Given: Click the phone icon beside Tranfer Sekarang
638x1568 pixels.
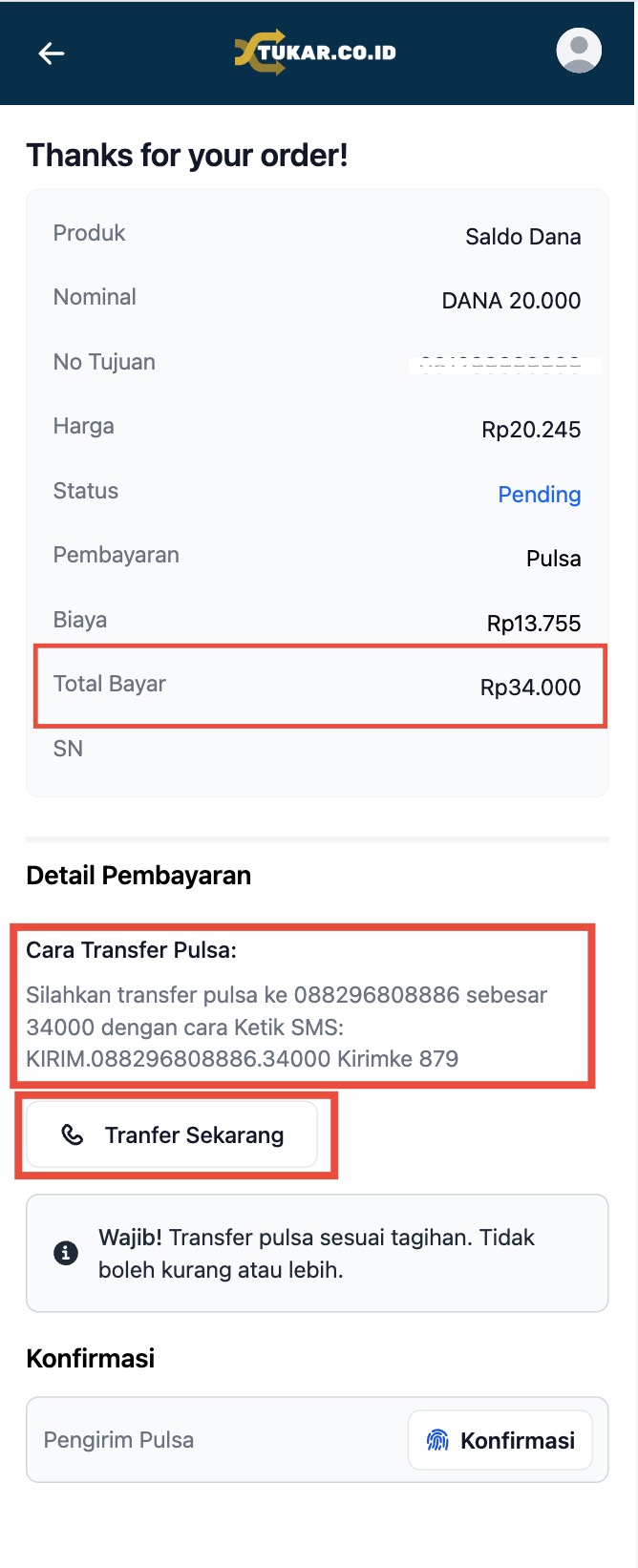Looking at the screenshot, I should point(73,1134).
